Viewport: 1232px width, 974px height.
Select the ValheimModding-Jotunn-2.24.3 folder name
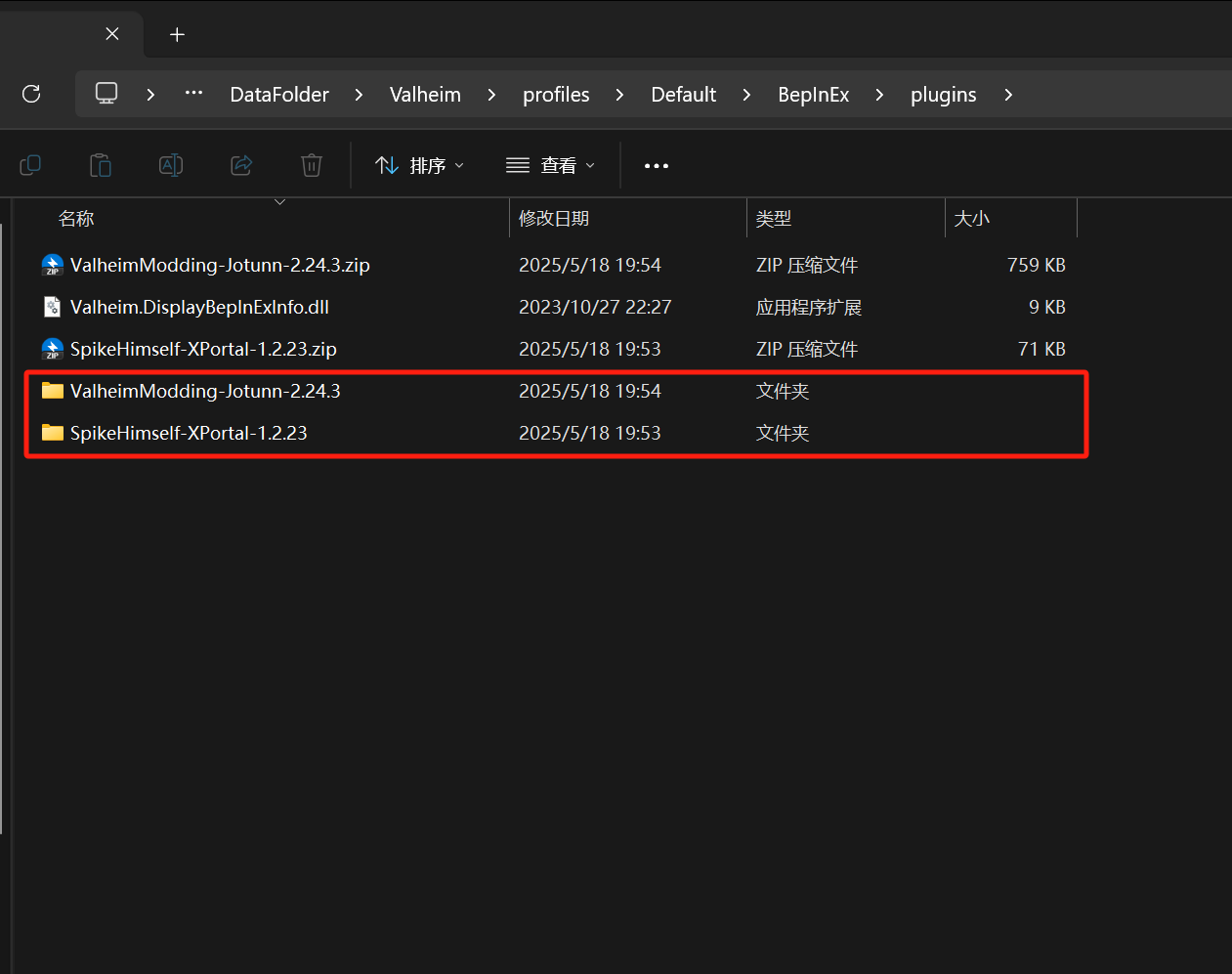tap(205, 391)
